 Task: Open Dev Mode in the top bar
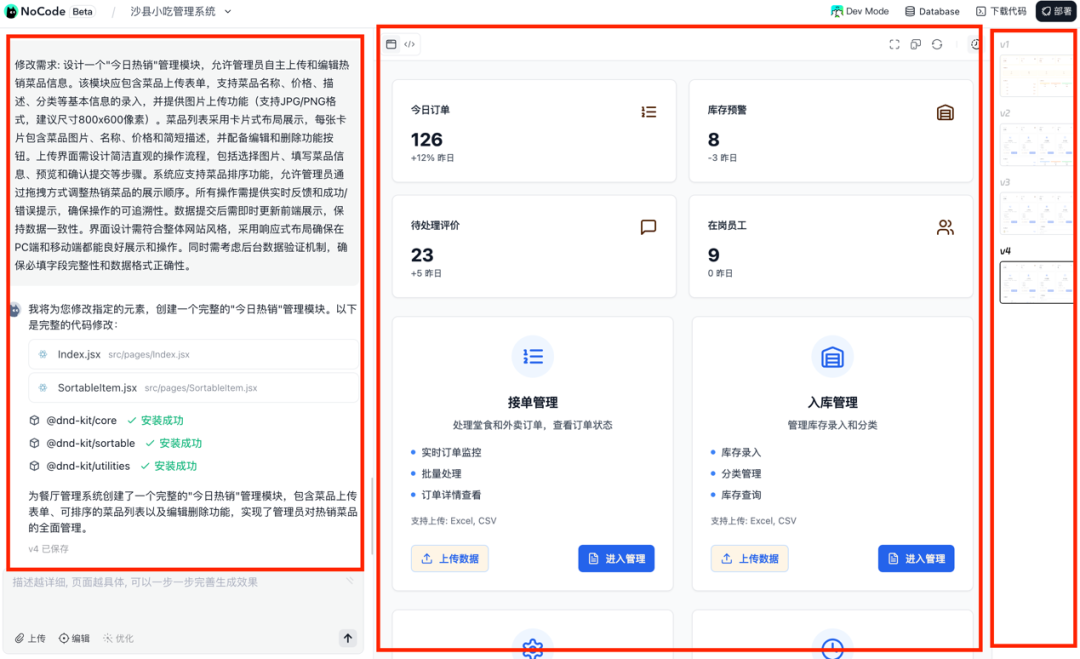tap(860, 11)
